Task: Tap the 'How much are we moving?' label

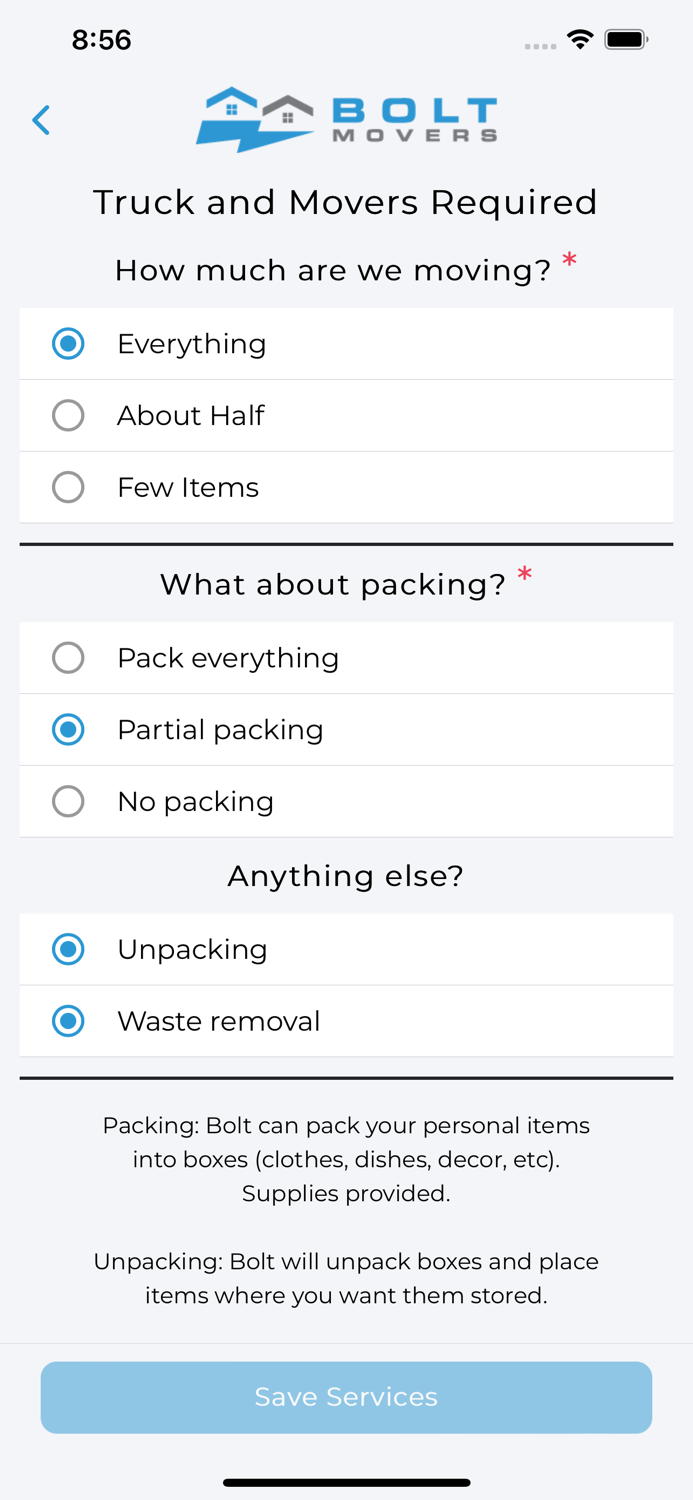Action: pyautogui.click(x=333, y=270)
